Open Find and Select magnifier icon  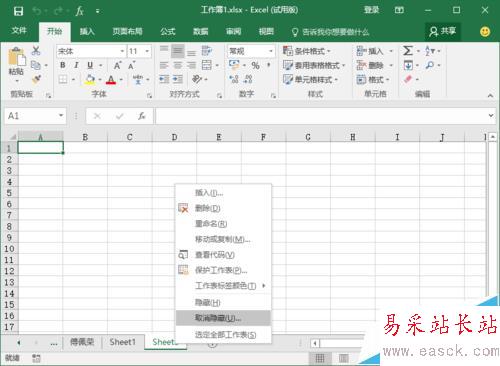coord(430,65)
